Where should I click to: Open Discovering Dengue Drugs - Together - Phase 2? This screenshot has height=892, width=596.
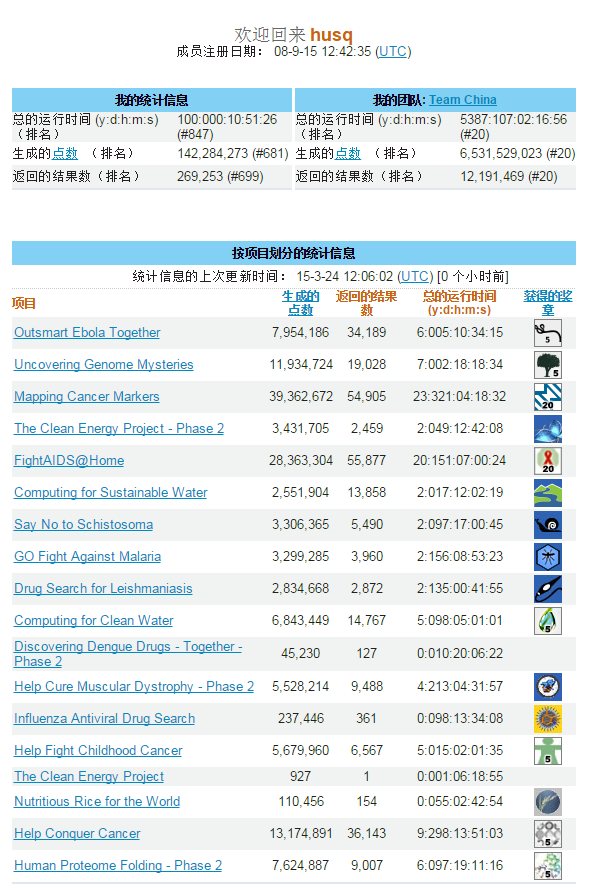coord(128,654)
